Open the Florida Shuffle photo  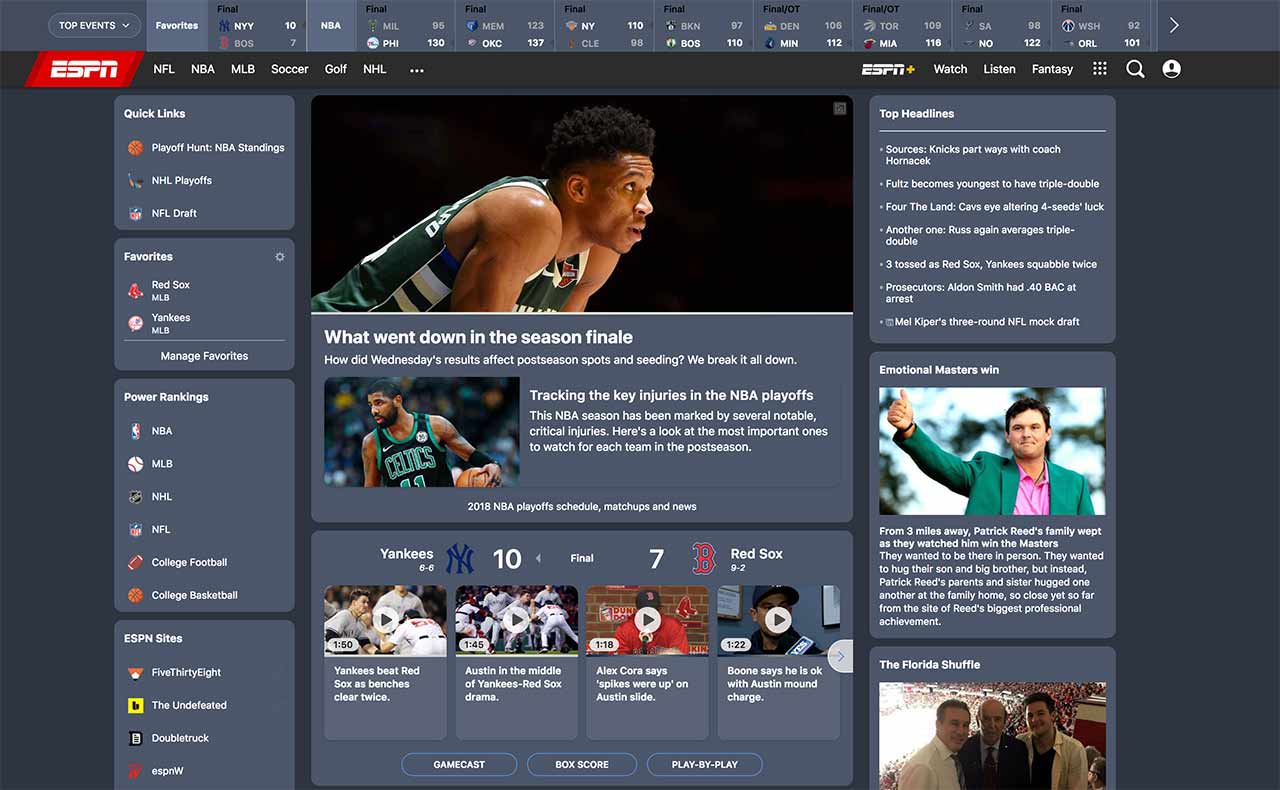[x=992, y=736]
